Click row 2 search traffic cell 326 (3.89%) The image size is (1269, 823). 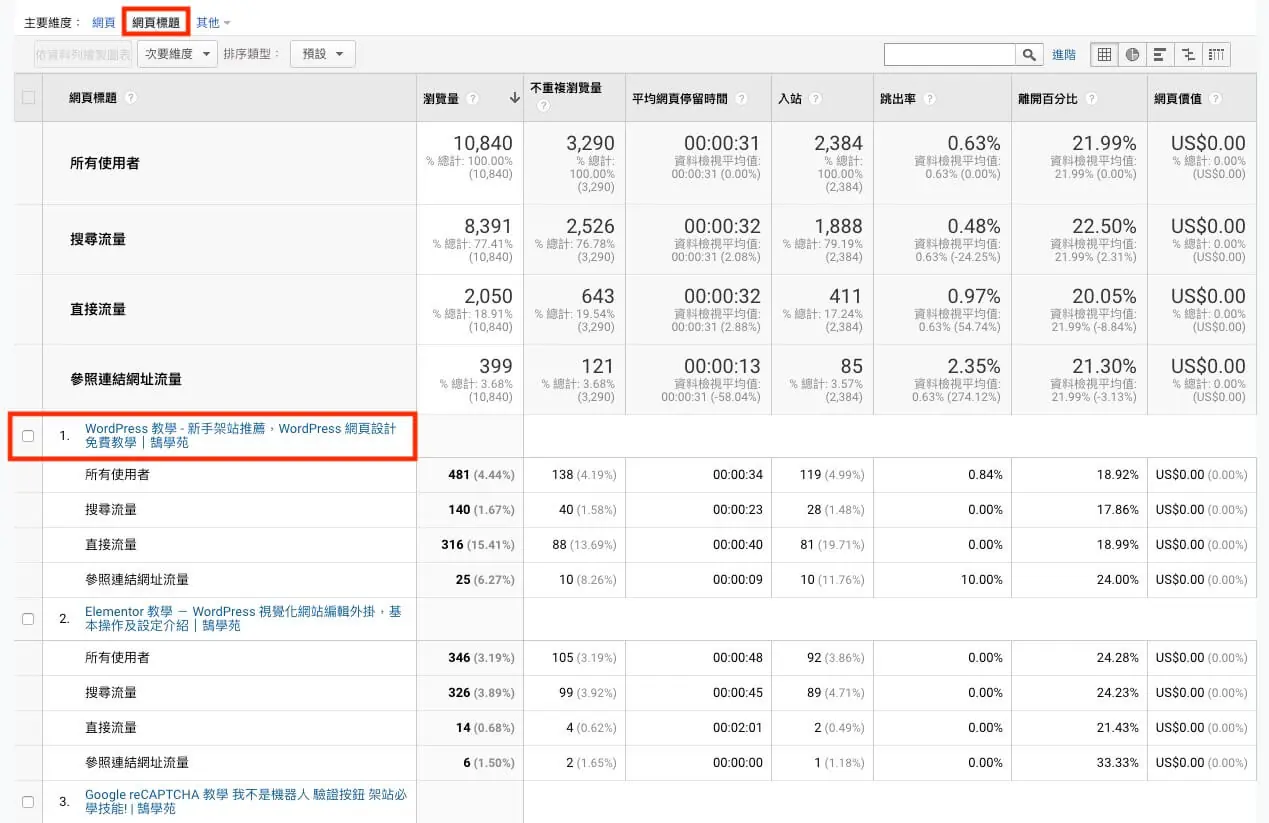[x=482, y=693]
